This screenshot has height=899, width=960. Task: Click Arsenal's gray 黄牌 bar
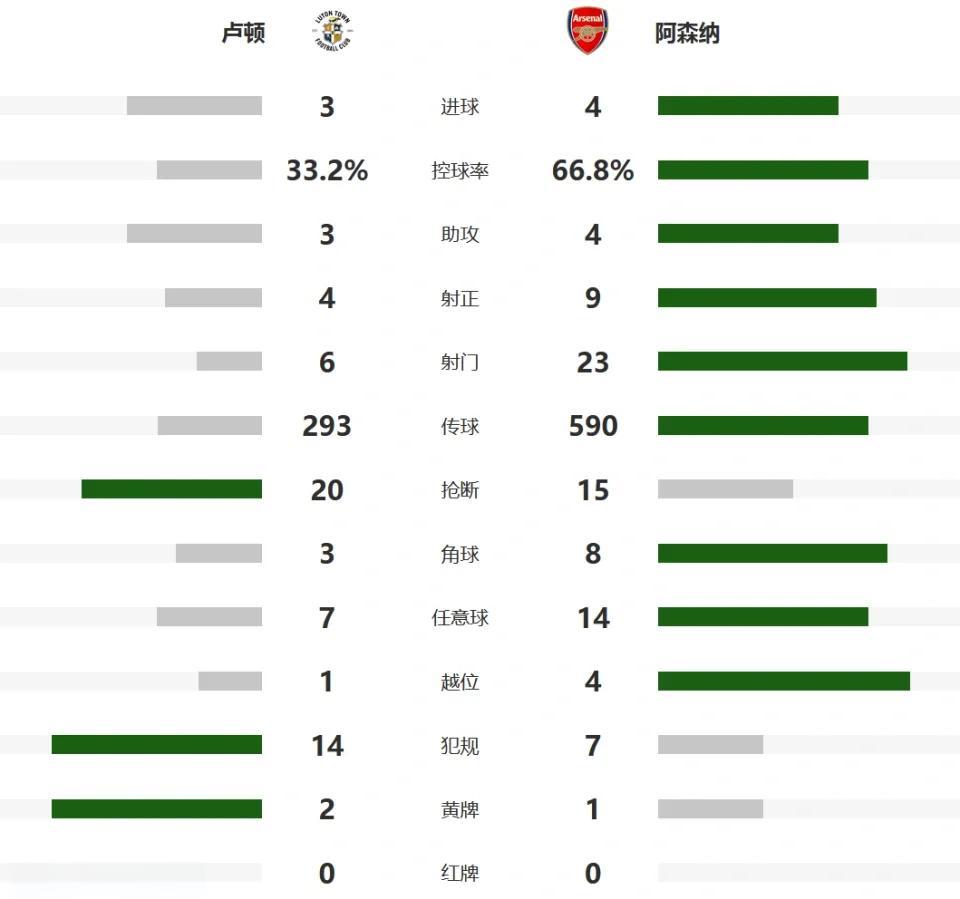tap(710, 809)
